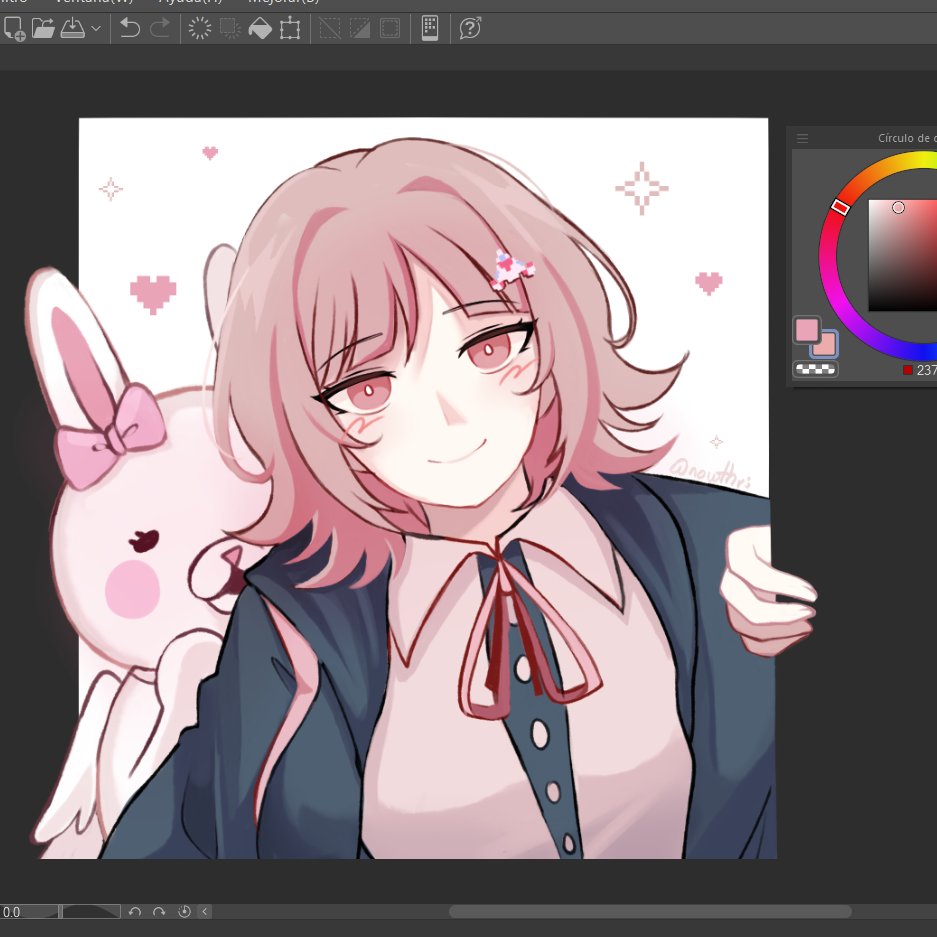Click the rotation slider handle at bottom

pos(60,912)
